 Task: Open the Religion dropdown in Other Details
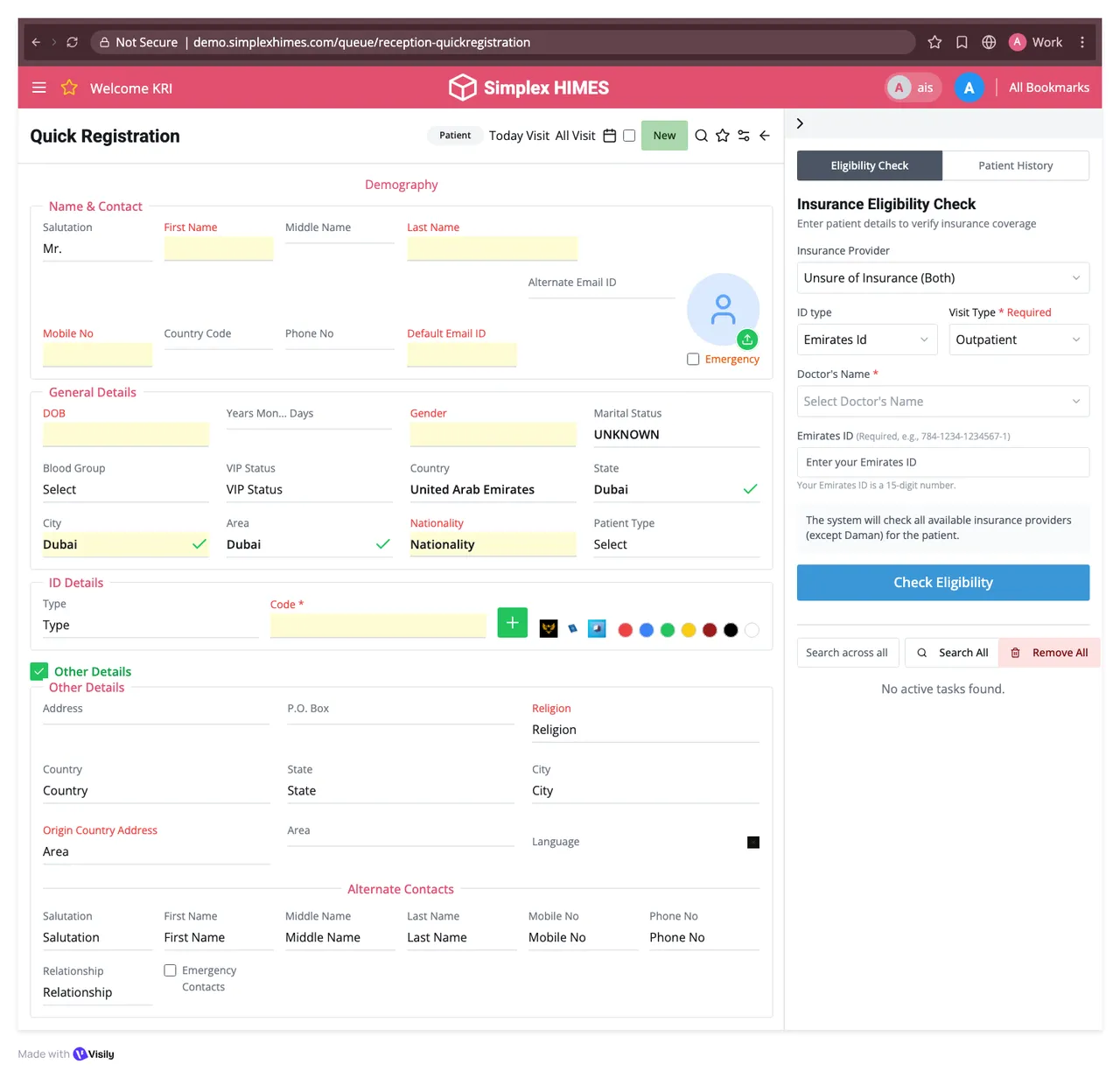[x=646, y=730]
